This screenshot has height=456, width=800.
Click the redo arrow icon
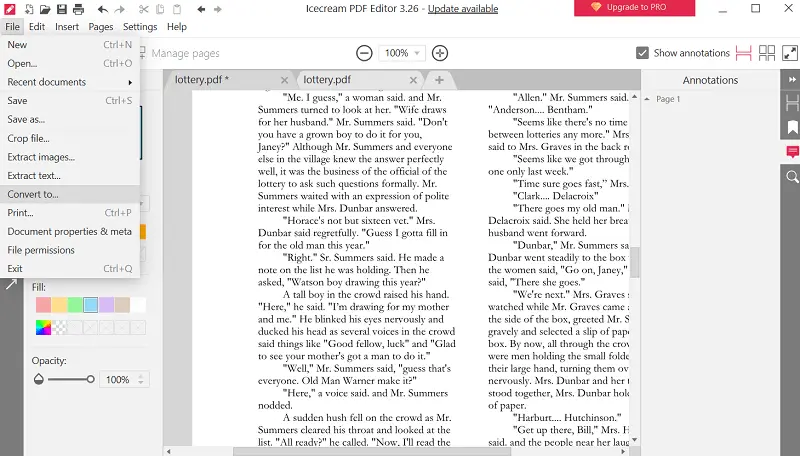coord(119,9)
